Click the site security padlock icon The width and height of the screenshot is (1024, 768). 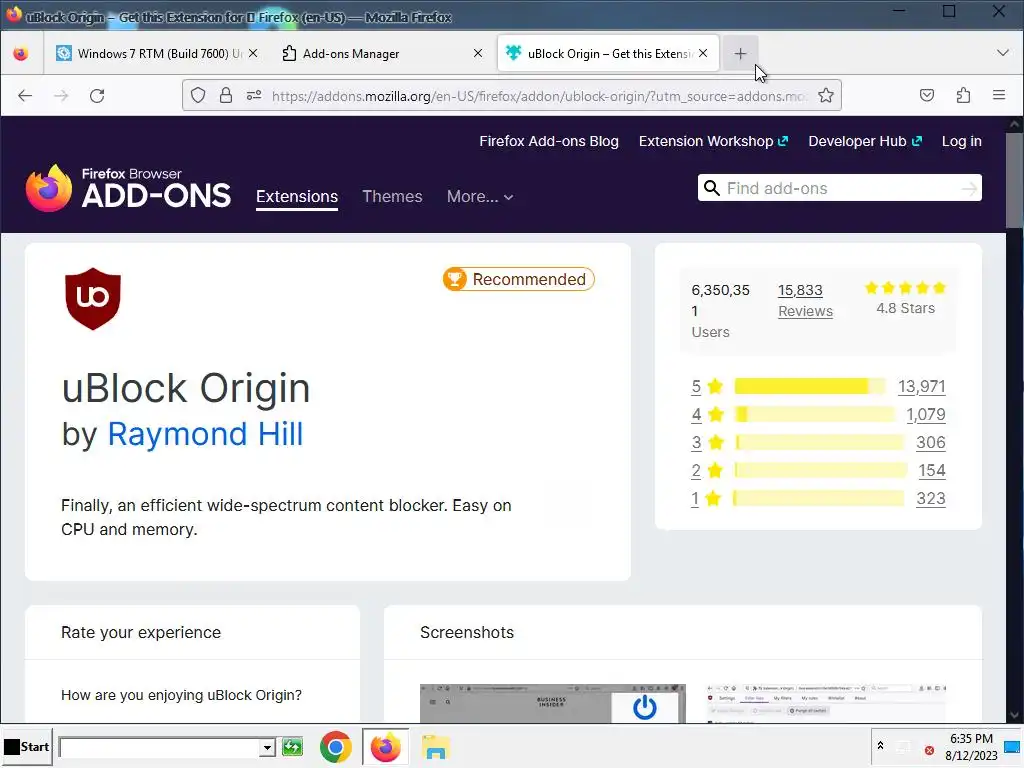(x=226, y=96)
